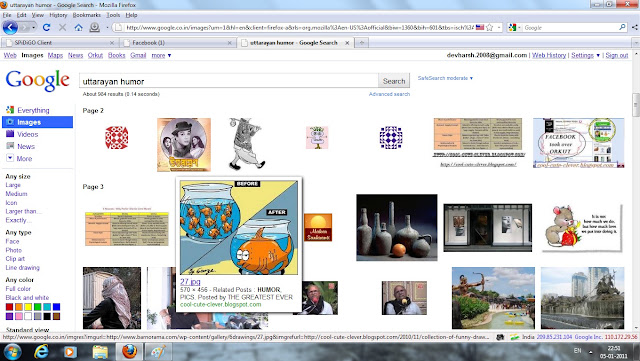Select the pink color swatch
Image resolution: width=640 pixels, height=361 pixels.
19,316
